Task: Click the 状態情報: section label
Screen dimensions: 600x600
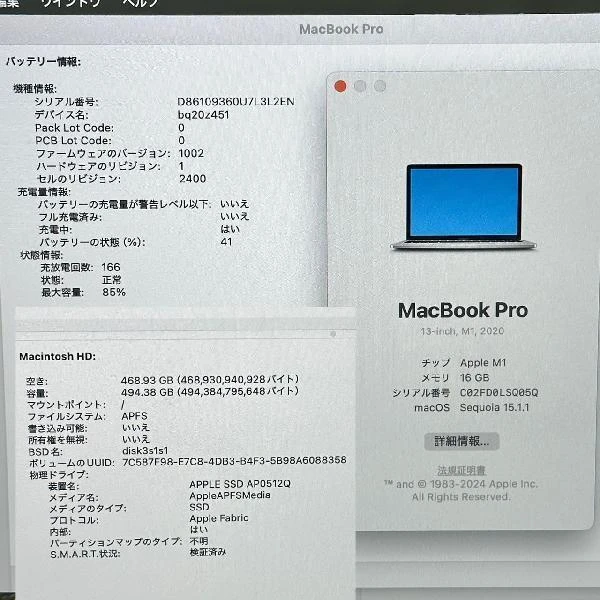Action: coord(41,255)
